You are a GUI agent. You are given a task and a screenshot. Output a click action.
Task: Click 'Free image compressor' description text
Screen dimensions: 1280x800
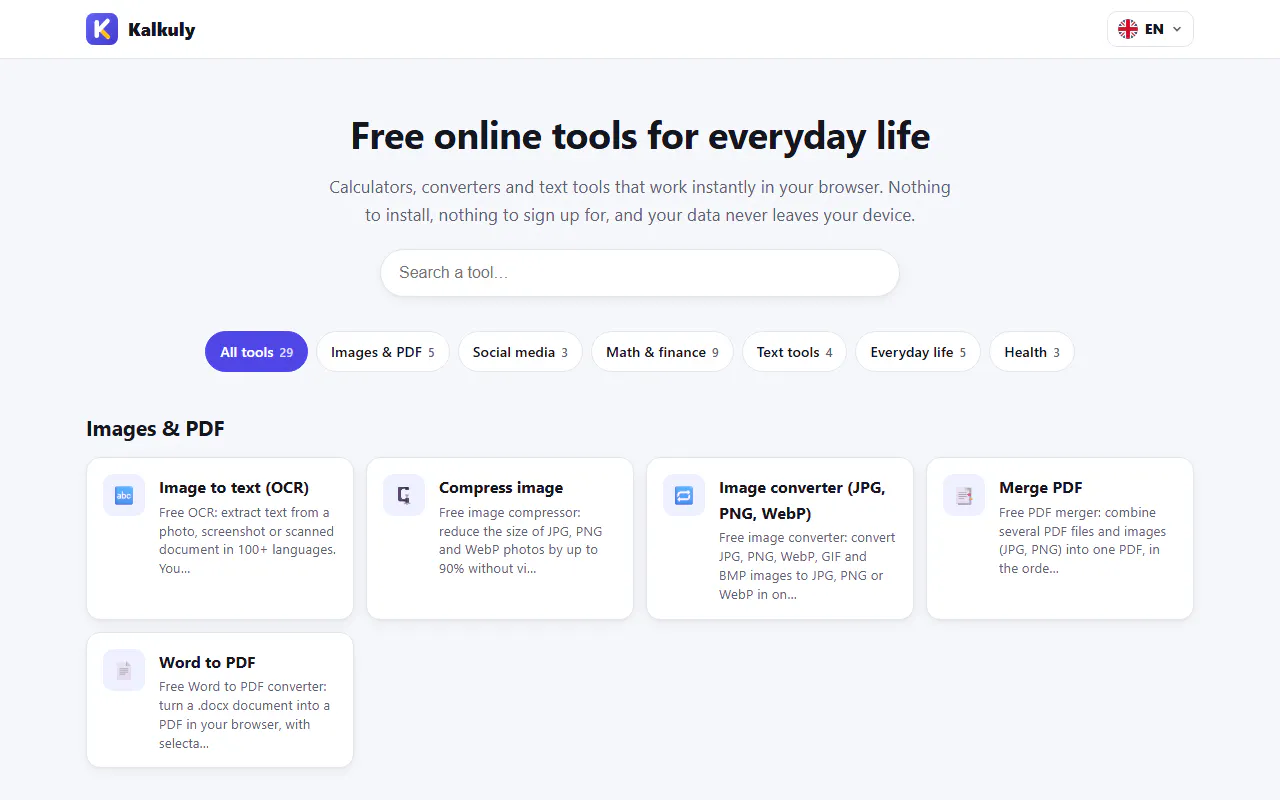pyautogui.click(x=521, y=540)
